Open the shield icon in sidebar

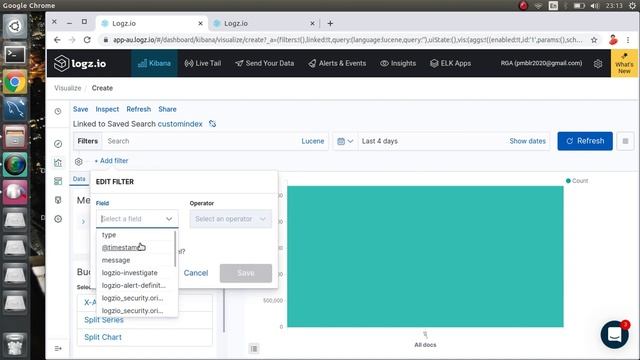tap(58, 200)
